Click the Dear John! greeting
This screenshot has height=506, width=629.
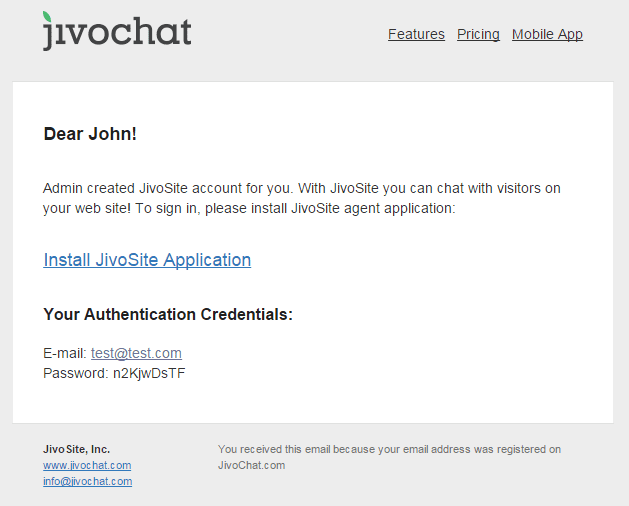click(90, 134)
